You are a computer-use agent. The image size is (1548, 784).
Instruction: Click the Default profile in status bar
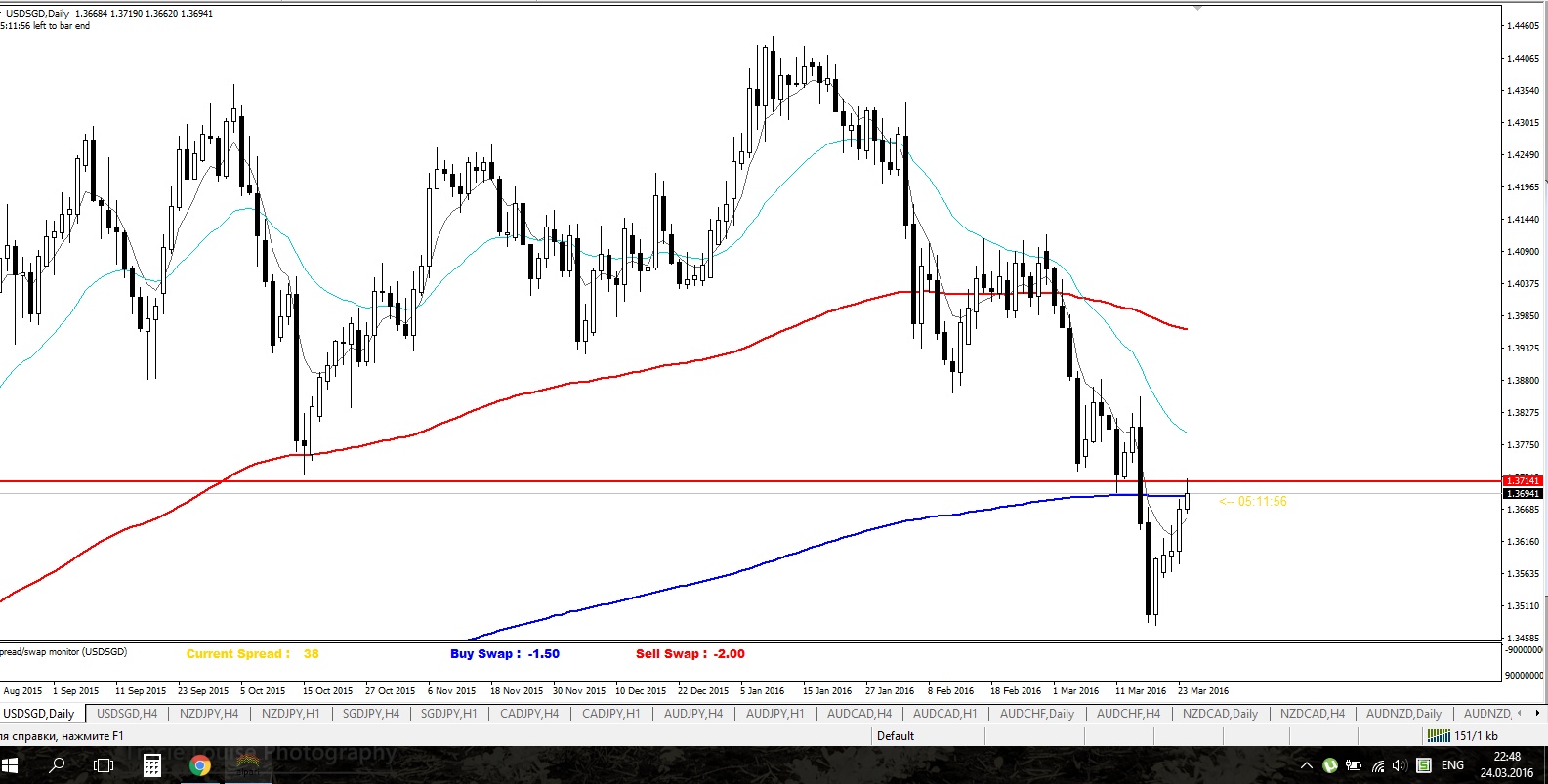click(896, 736)
